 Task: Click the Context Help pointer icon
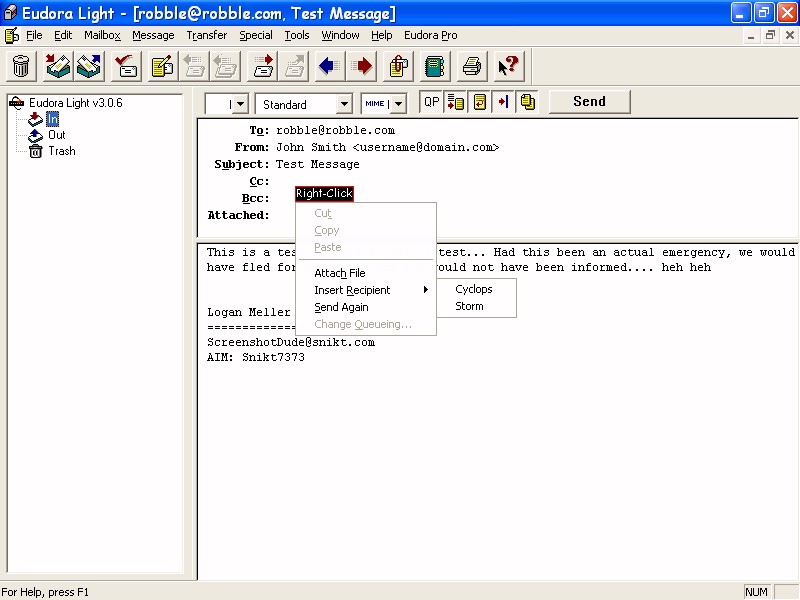509,66
